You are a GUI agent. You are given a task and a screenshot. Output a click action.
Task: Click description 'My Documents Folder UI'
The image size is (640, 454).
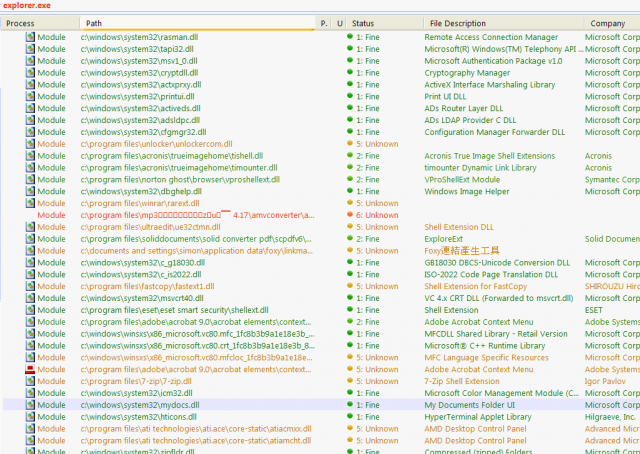click(469, 405)
